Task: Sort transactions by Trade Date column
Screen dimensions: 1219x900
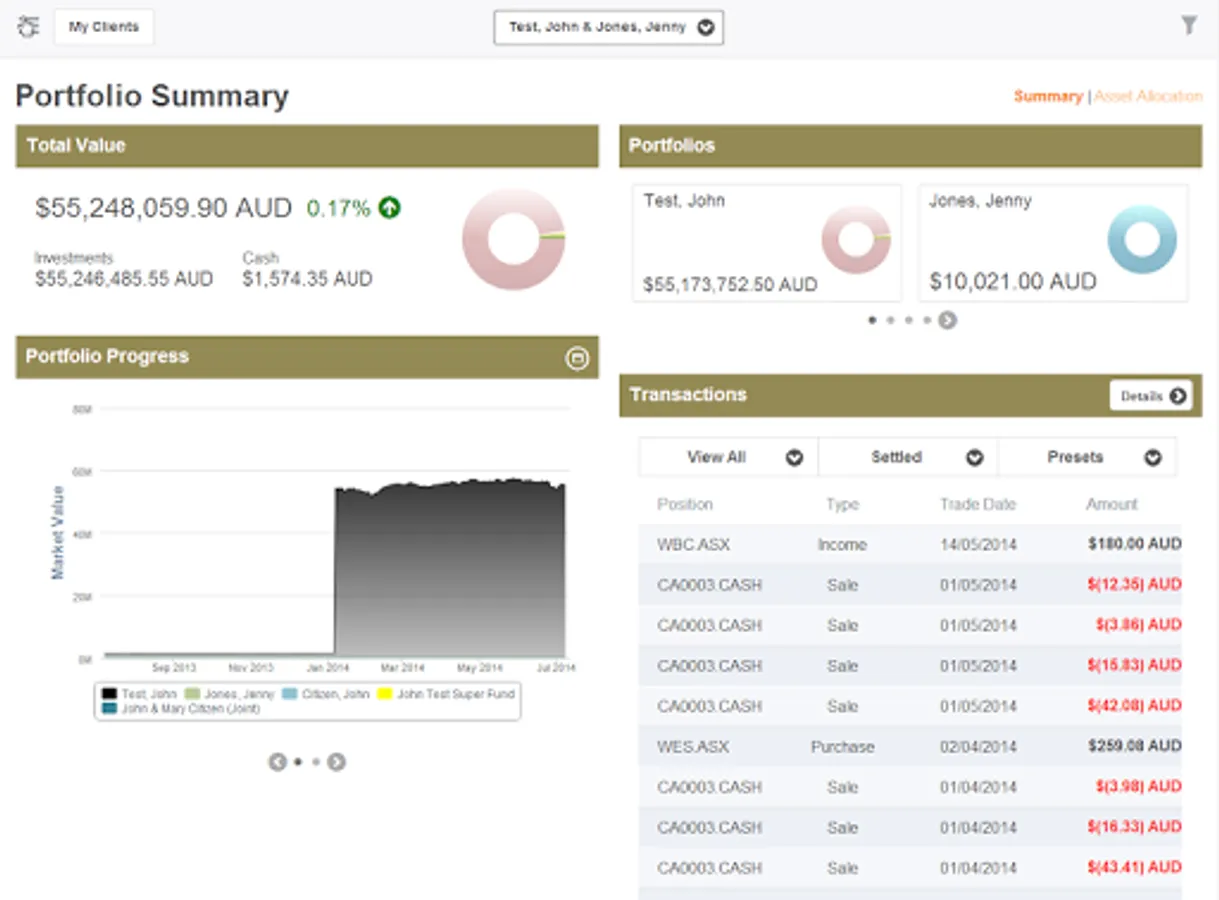Action: [978, 505]
